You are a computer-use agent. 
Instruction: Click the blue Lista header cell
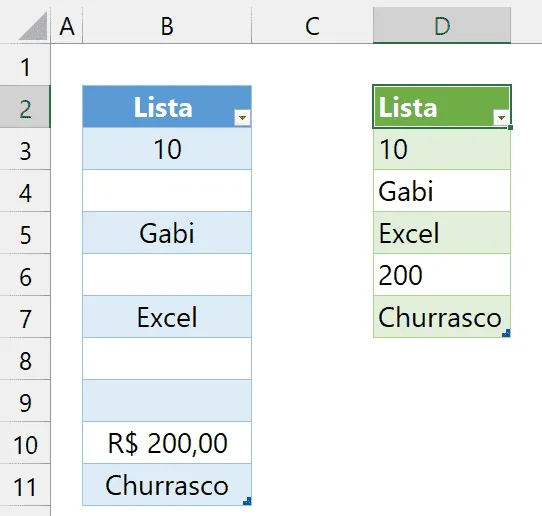point(167,107)
